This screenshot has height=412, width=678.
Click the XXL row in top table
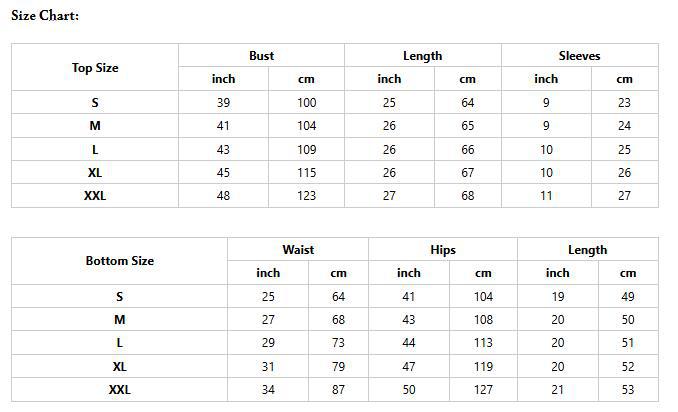point(95,196)
